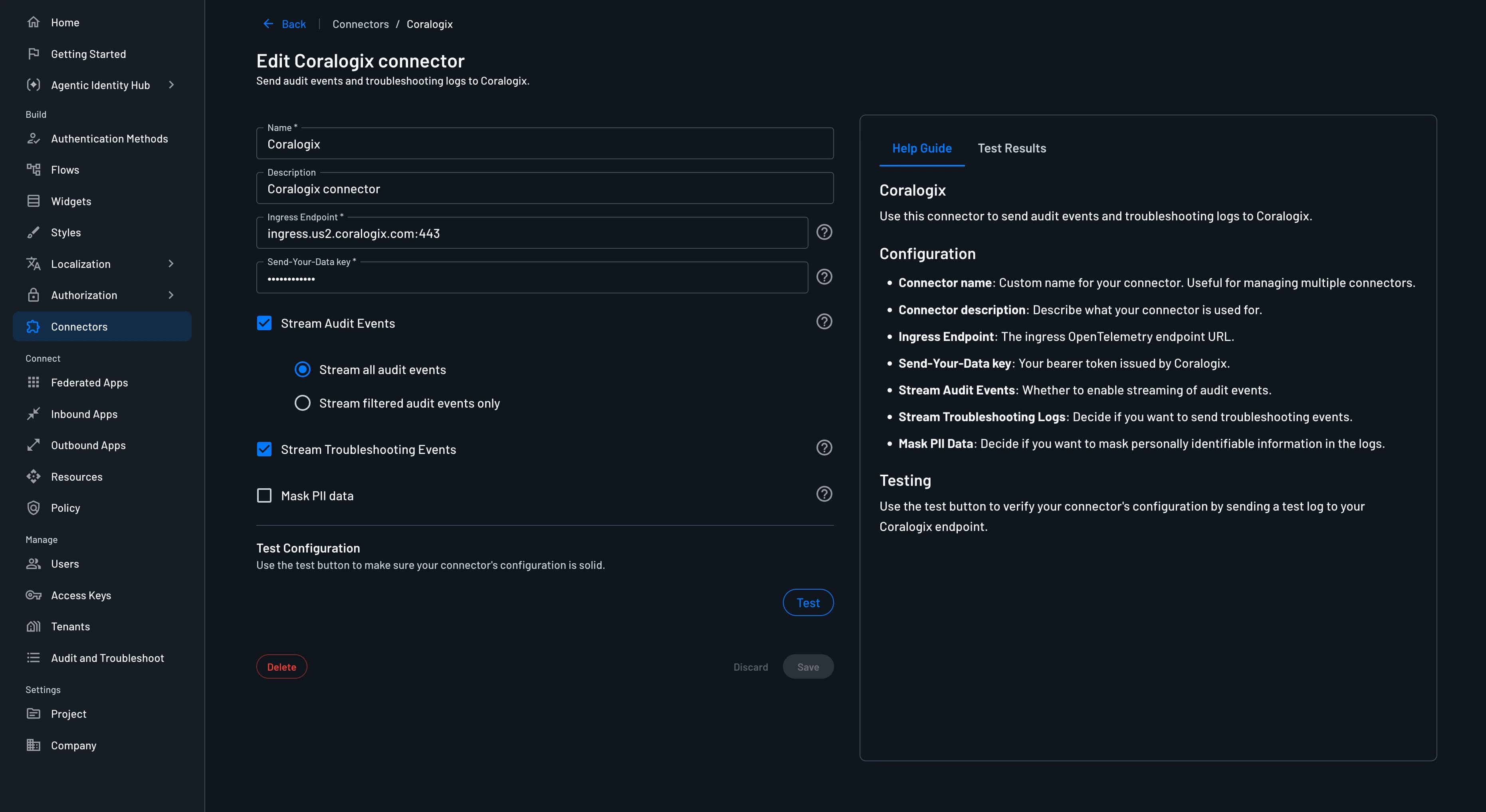Open Tenants in the Manage section
Viewport: 1486px width, 812px height.
102,626
